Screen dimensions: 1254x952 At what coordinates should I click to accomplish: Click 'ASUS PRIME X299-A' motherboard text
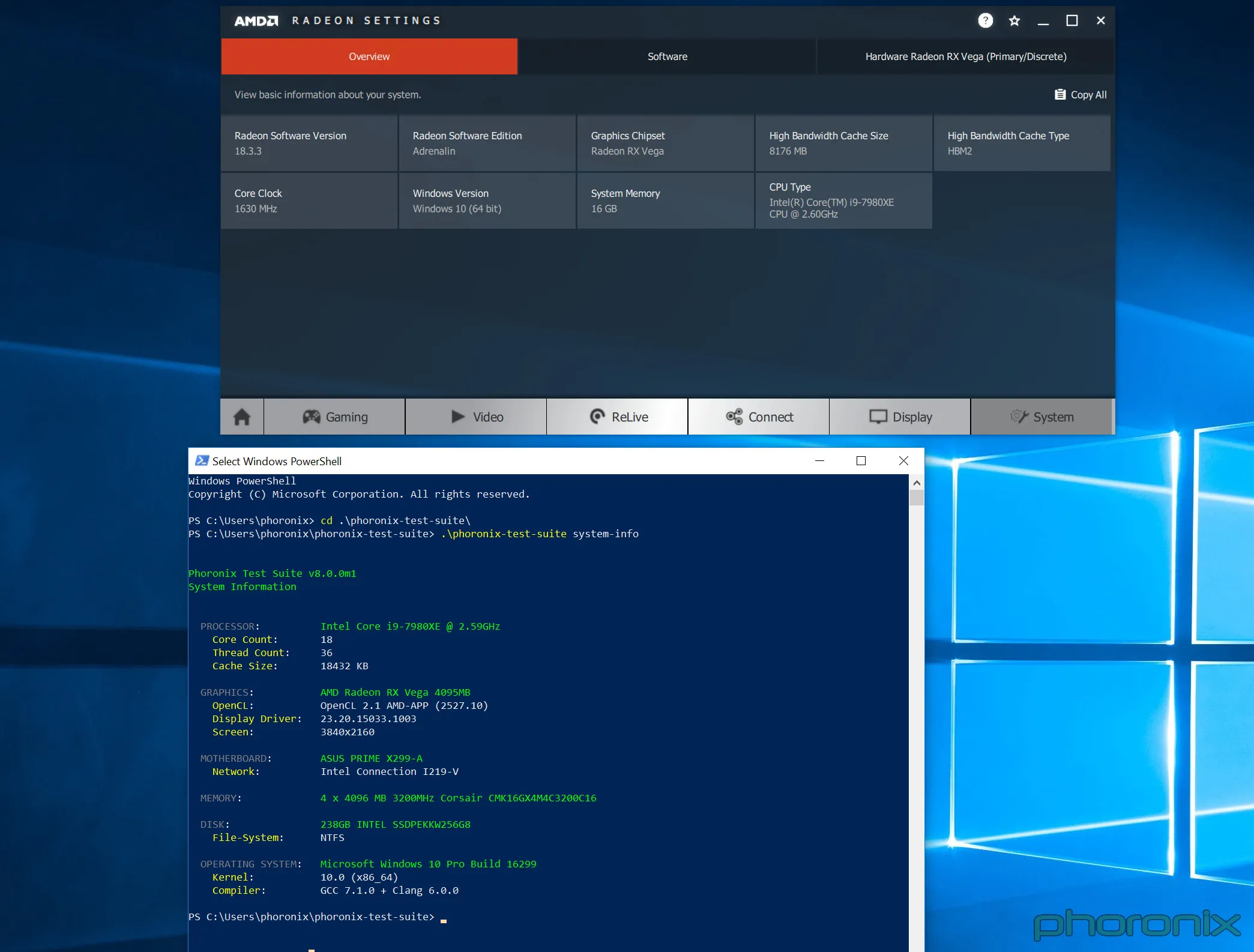tap(371, 759)
